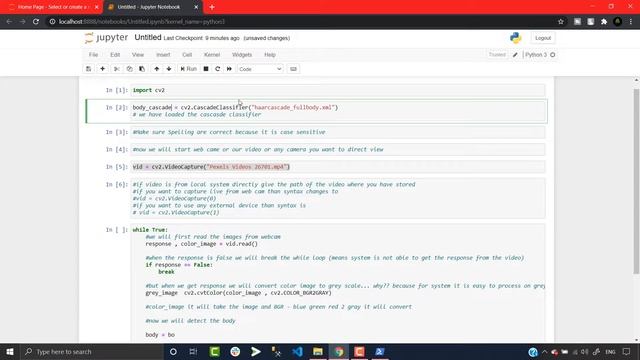The height and width of the screenshot is (360, 640).
Task: Click the page vertical scrollbar
Action: (x=636, y=181)
